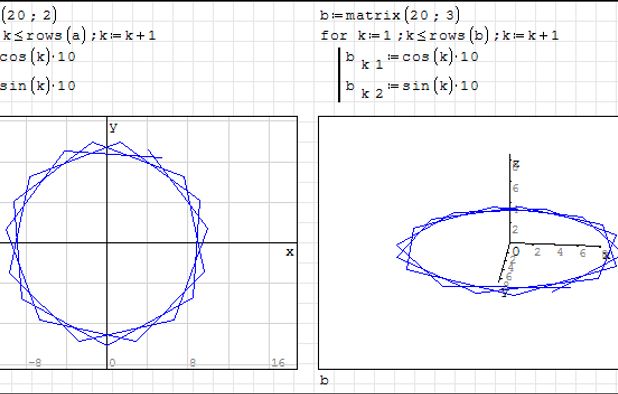This screenshot has height=394, width=618.
Task: Select the 2D plot of the blue circle
Action: (149, 243)
